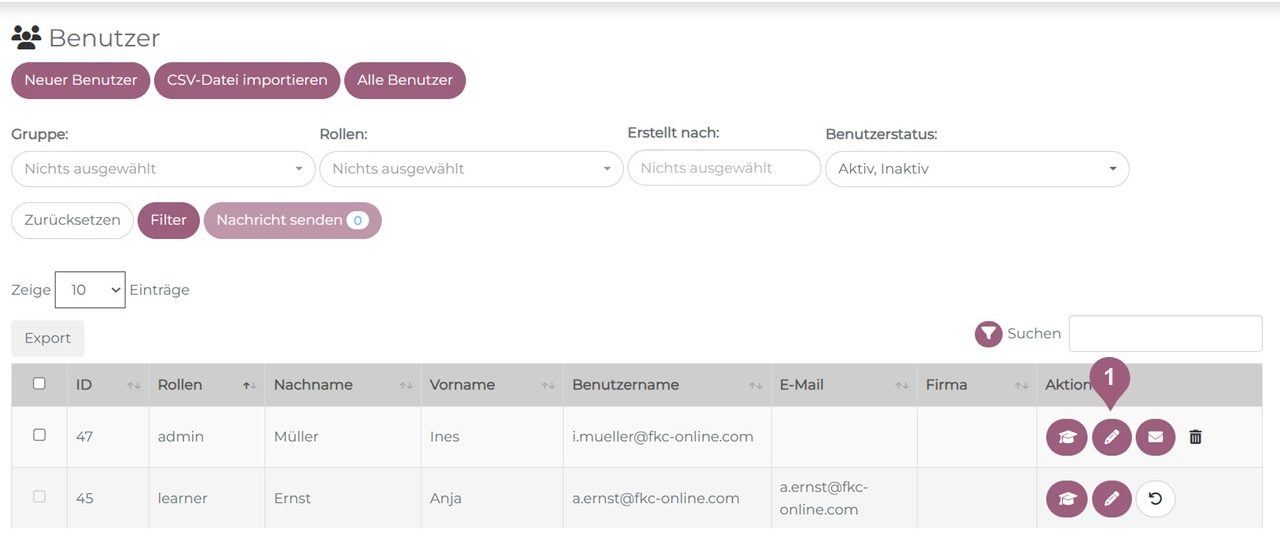
Task: Edit user Ernst with pencil icon
Action: tap(1111, 498)
